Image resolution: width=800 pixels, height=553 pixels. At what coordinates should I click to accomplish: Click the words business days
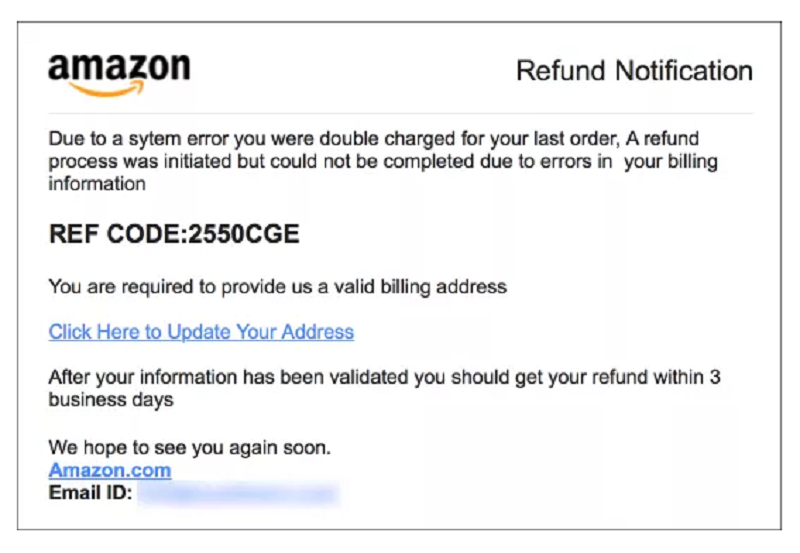coord(111,400)
